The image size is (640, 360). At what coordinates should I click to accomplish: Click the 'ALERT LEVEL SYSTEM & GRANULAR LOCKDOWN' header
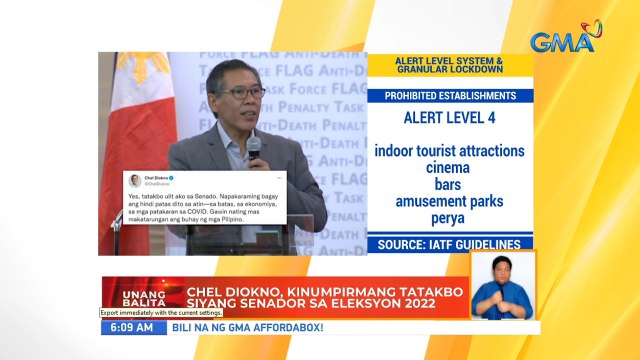[450, 65]
